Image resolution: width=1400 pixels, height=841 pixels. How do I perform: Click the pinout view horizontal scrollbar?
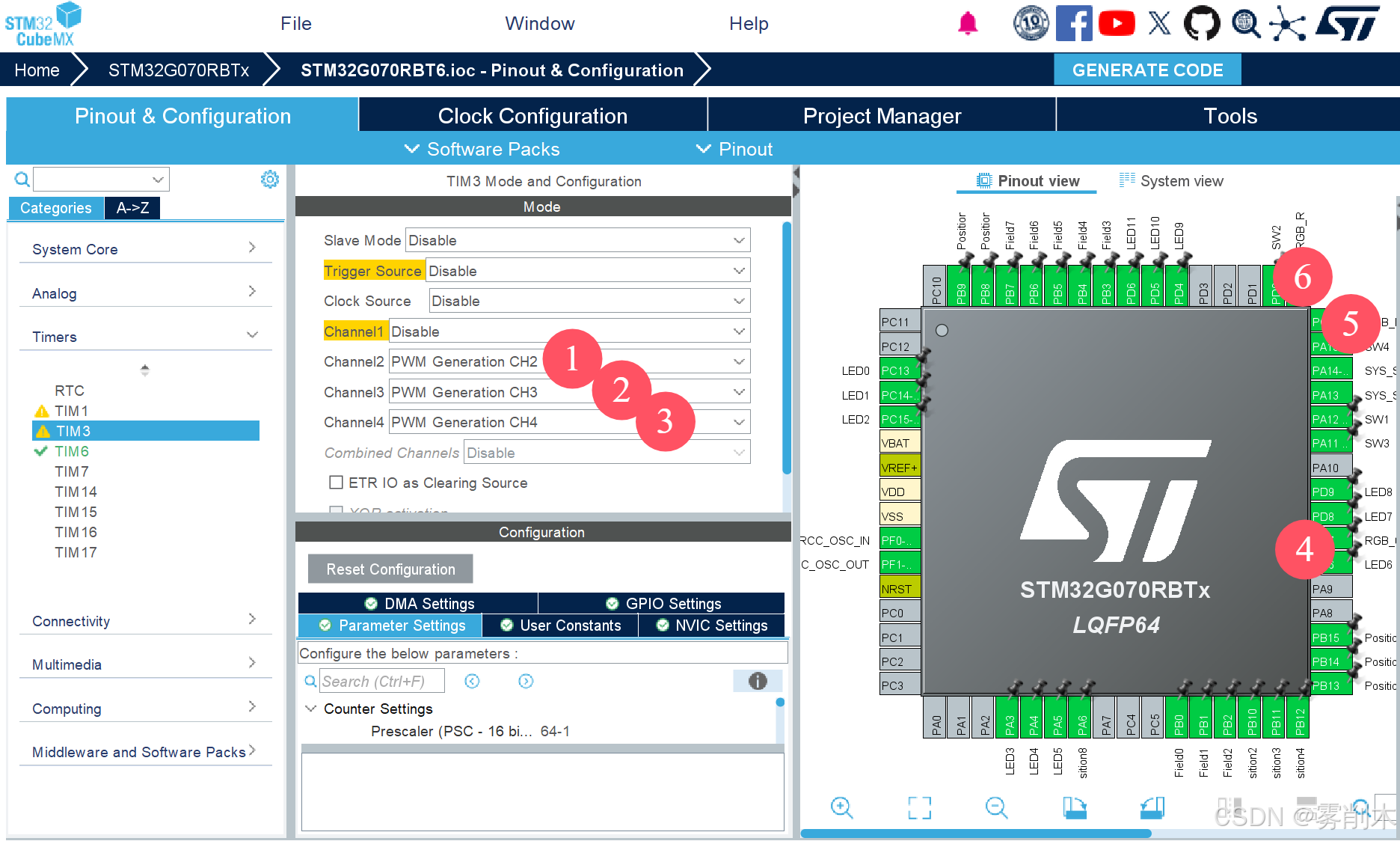coord(976,834)
